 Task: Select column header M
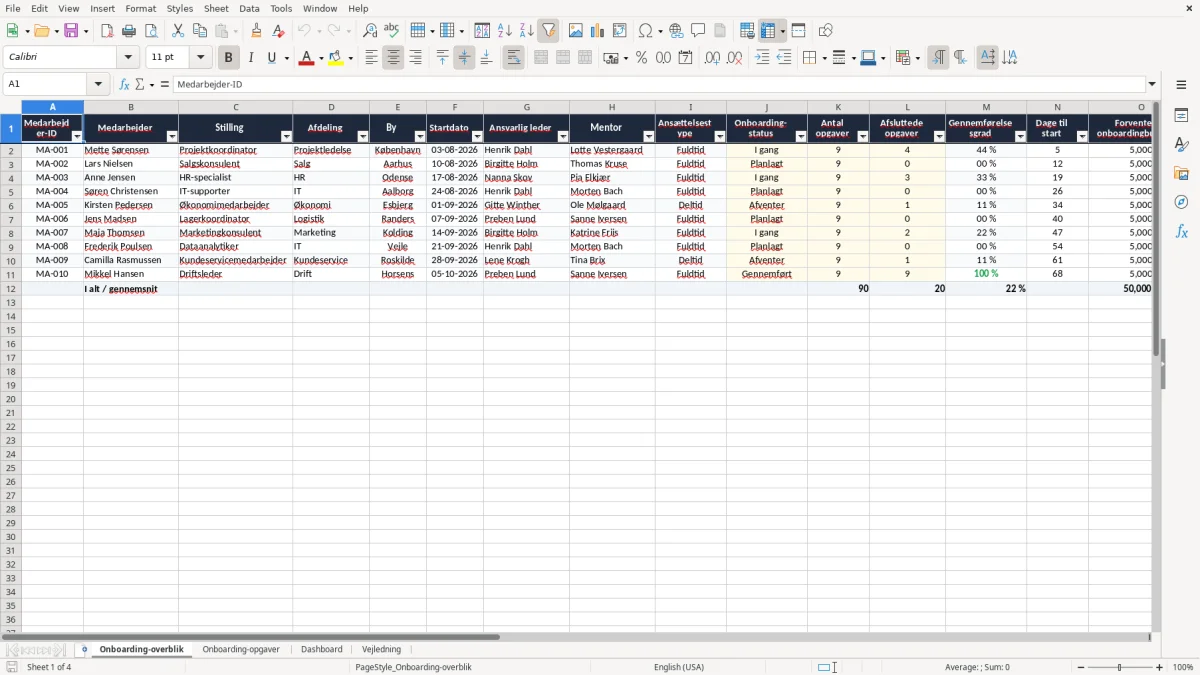[986, 107]
